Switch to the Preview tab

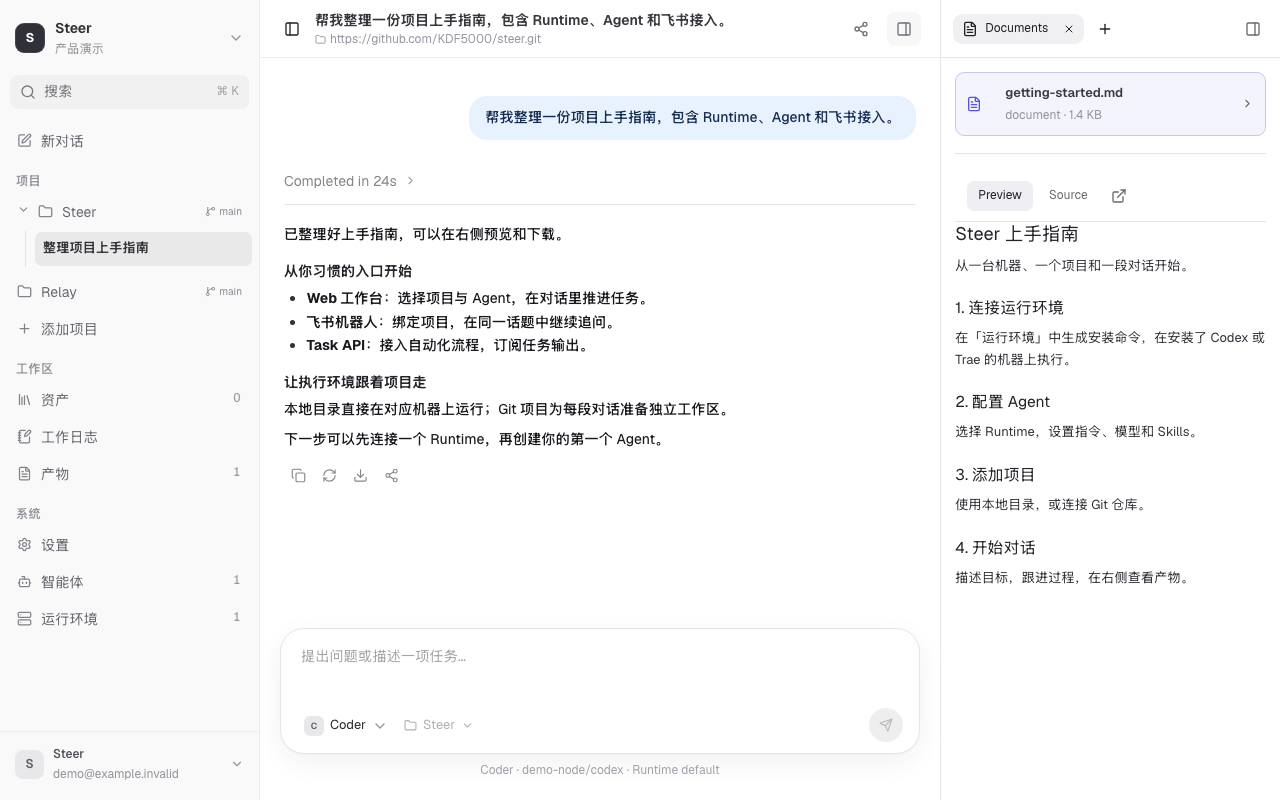point(1000,195)
